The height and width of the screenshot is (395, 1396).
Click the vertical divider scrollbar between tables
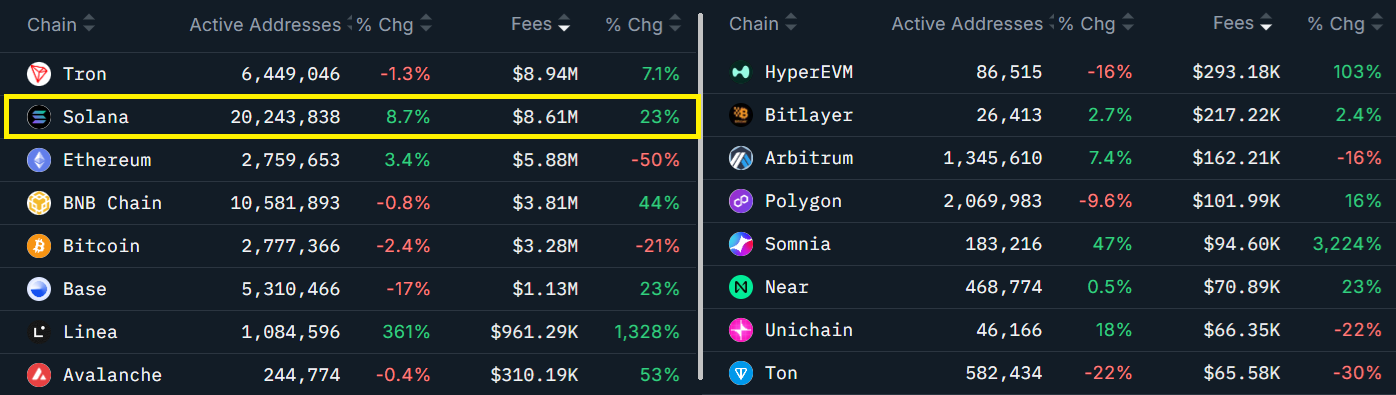click(x=699, y=195)
